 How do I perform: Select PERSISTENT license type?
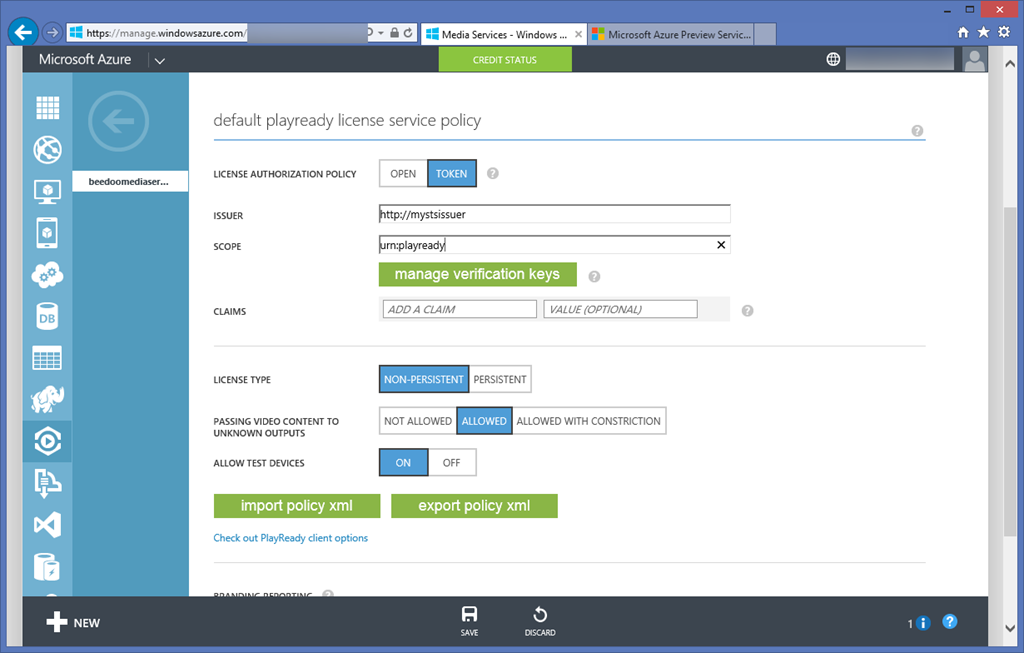coord(500,379)
